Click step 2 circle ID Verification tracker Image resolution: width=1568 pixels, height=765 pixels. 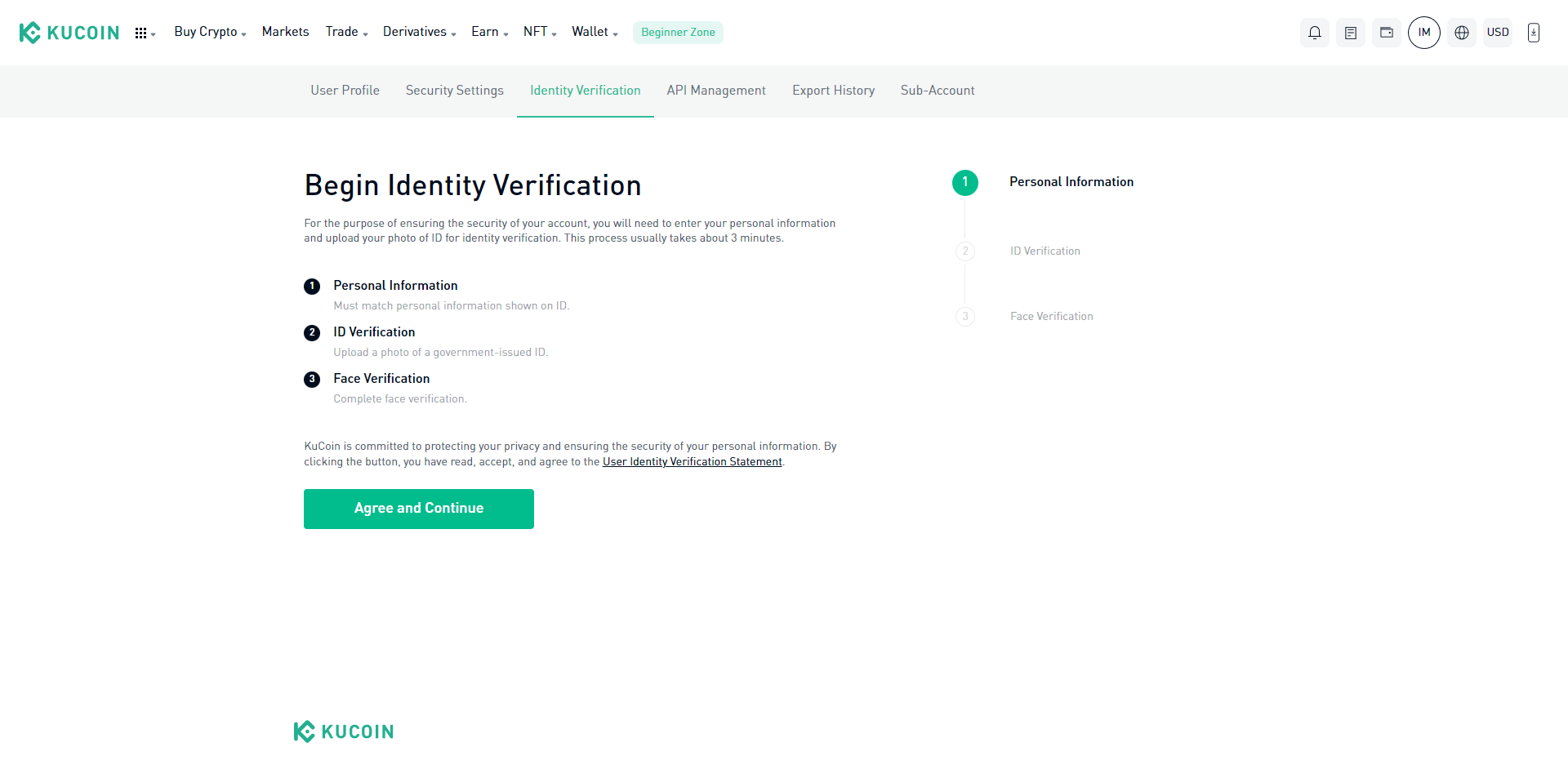point(965,251)
